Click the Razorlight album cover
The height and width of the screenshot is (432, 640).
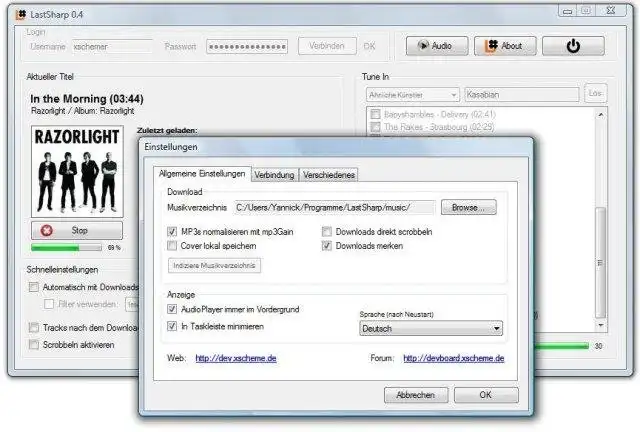[77, 171]
